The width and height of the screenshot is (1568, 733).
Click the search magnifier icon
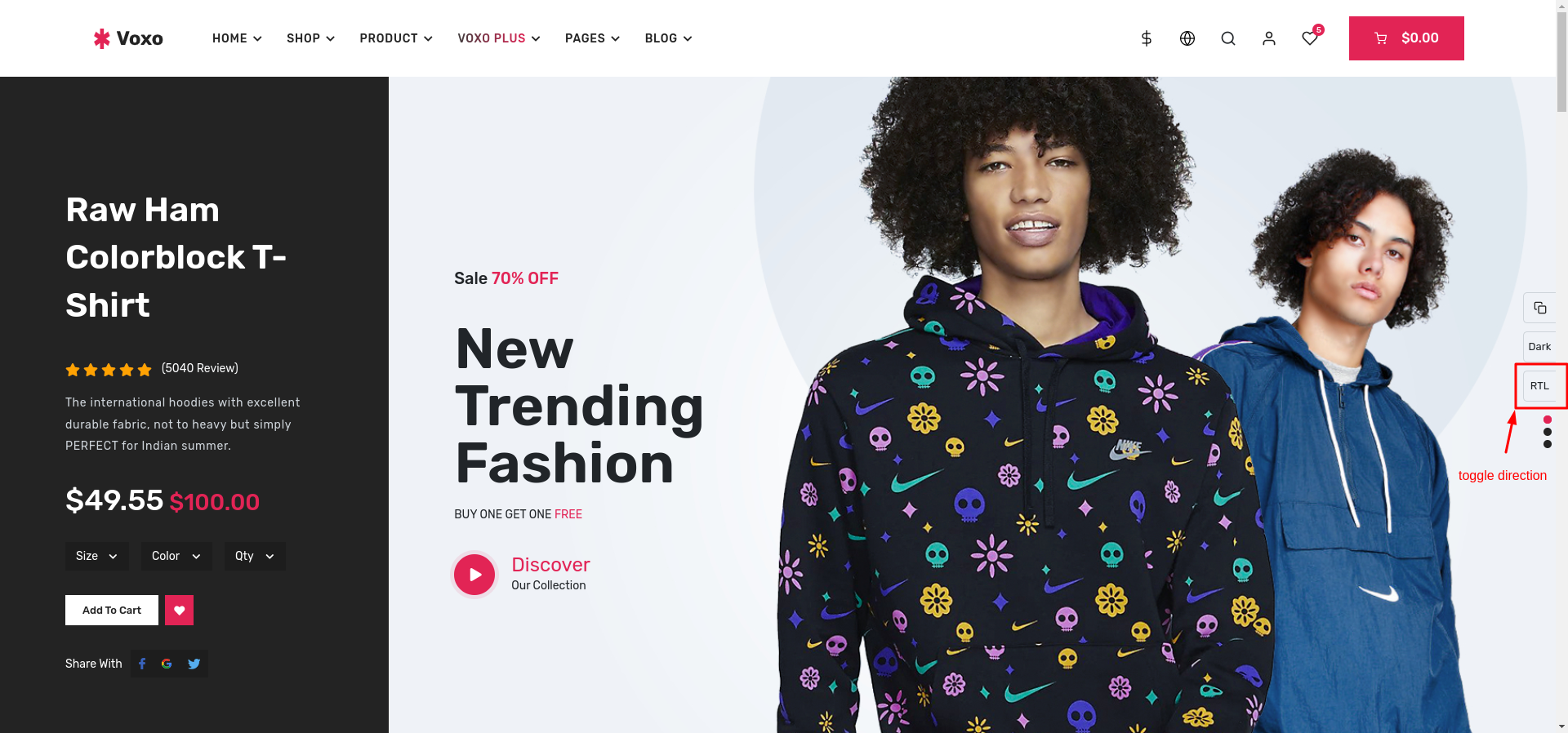(1228, 38)
